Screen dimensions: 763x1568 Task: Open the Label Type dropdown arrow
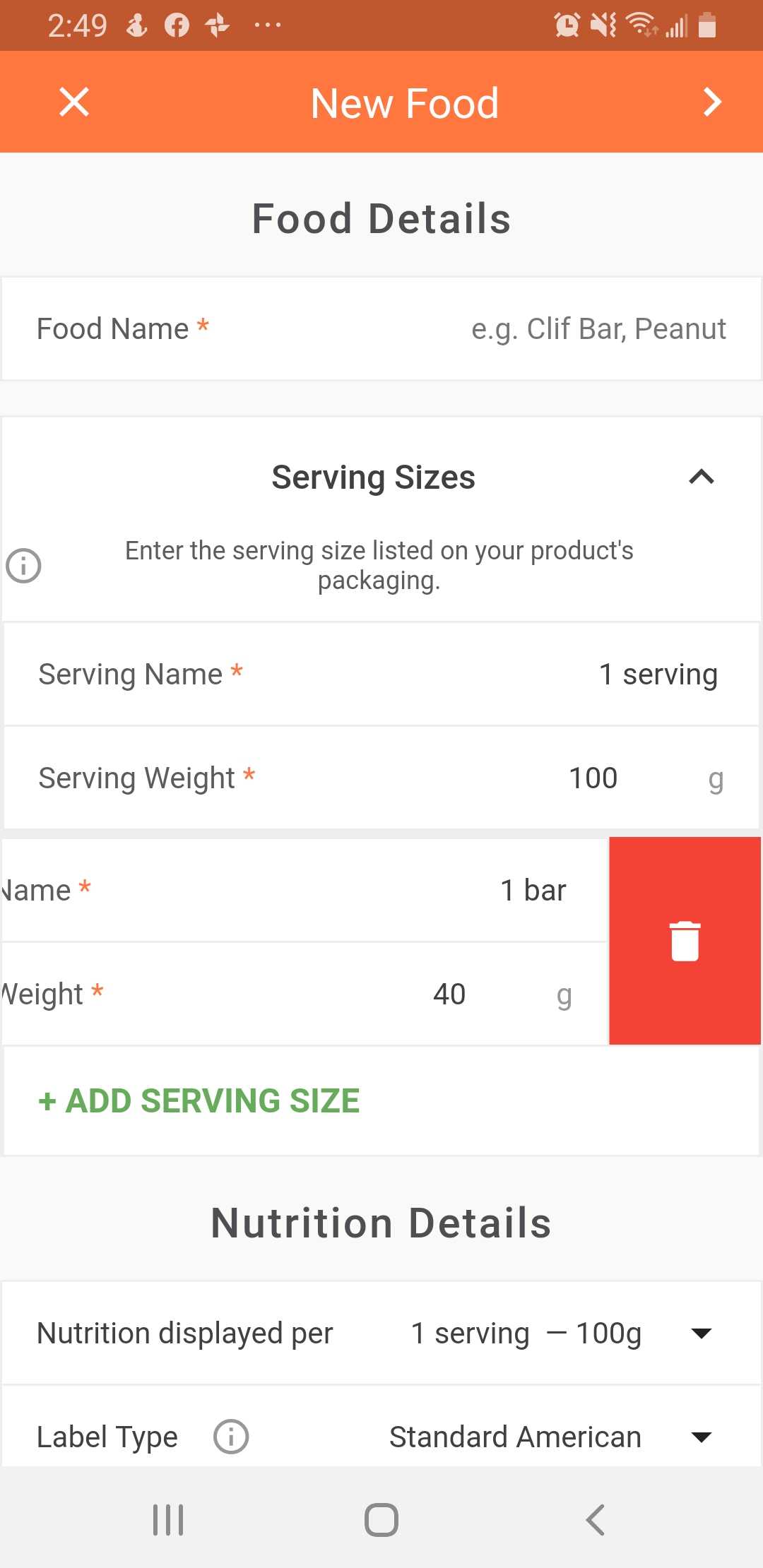pos(701,1437)
